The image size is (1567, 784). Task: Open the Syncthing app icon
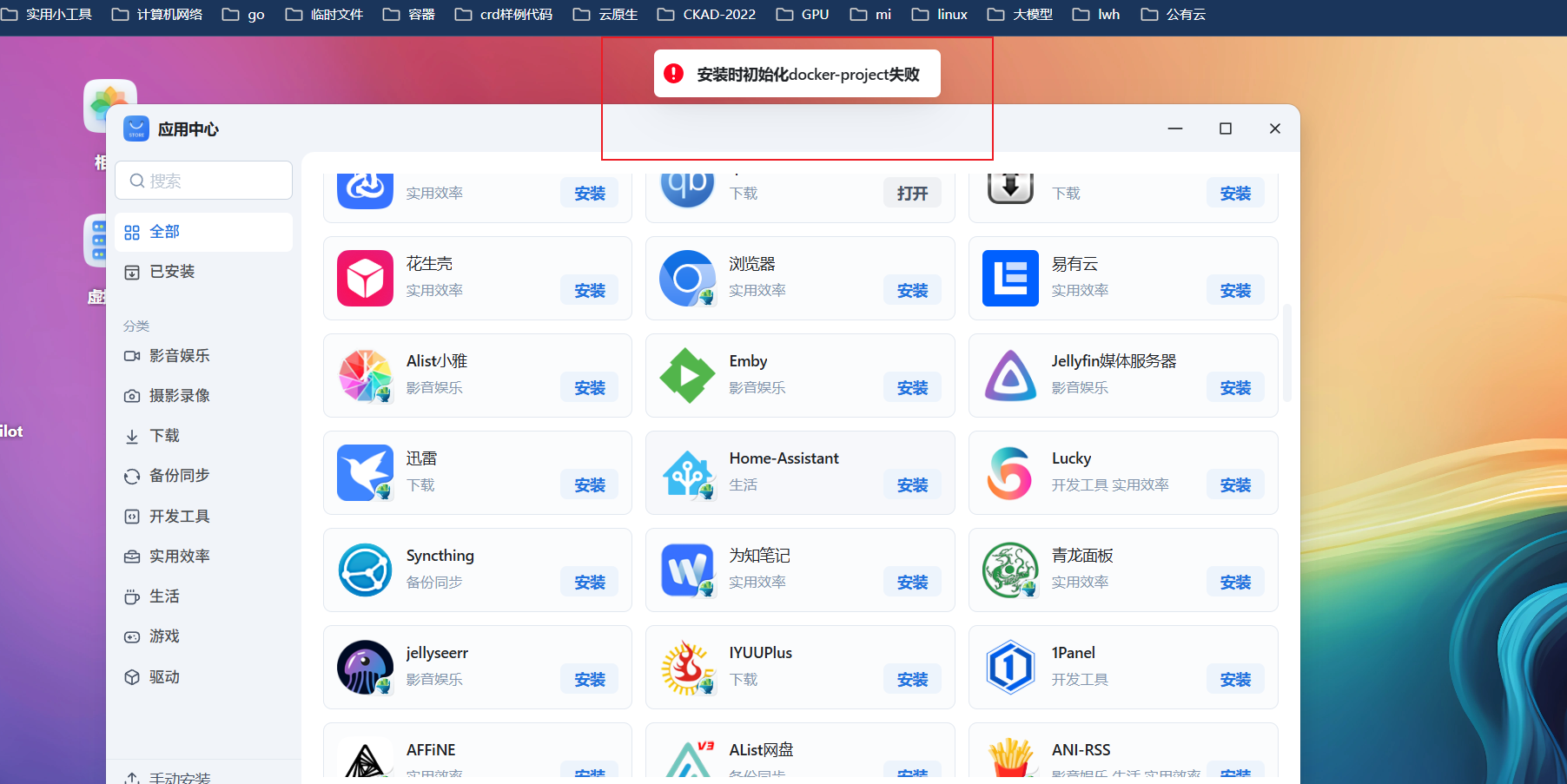[x=365, y=570]
